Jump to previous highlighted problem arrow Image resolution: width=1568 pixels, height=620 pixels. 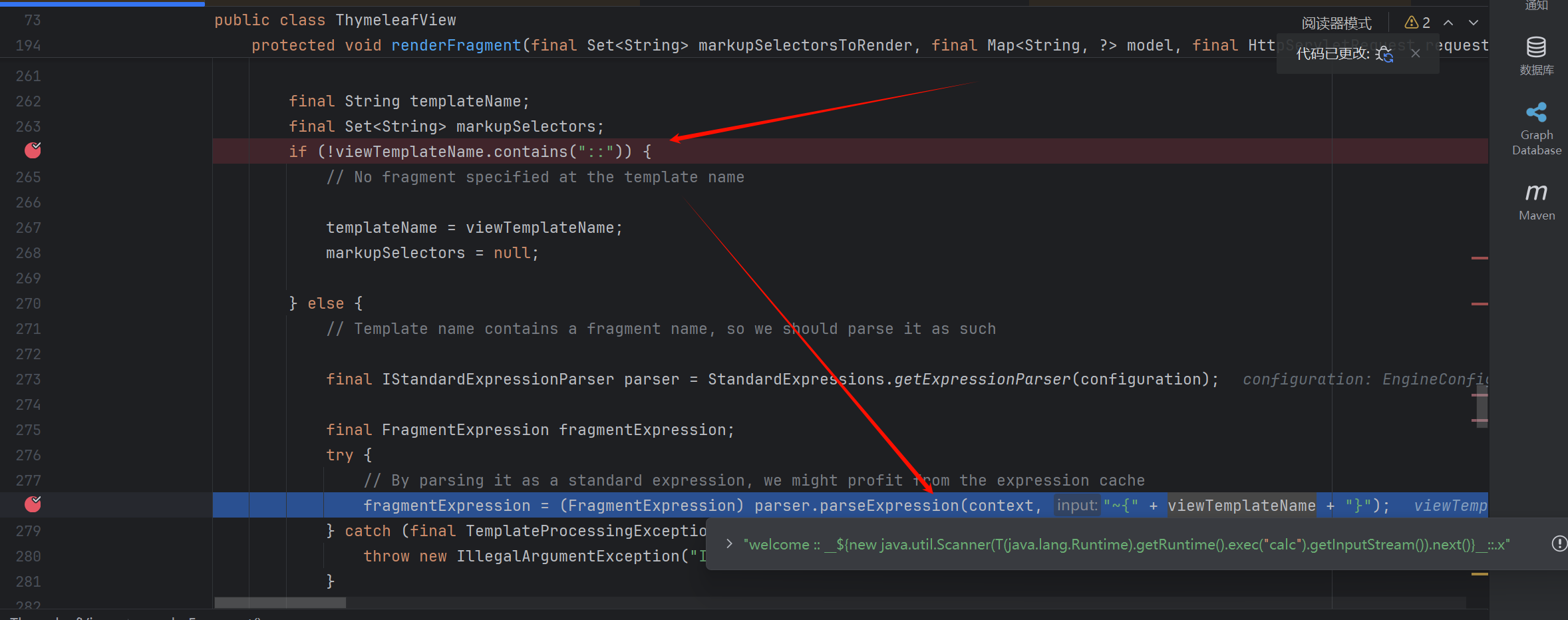(x=1448, y=23)
